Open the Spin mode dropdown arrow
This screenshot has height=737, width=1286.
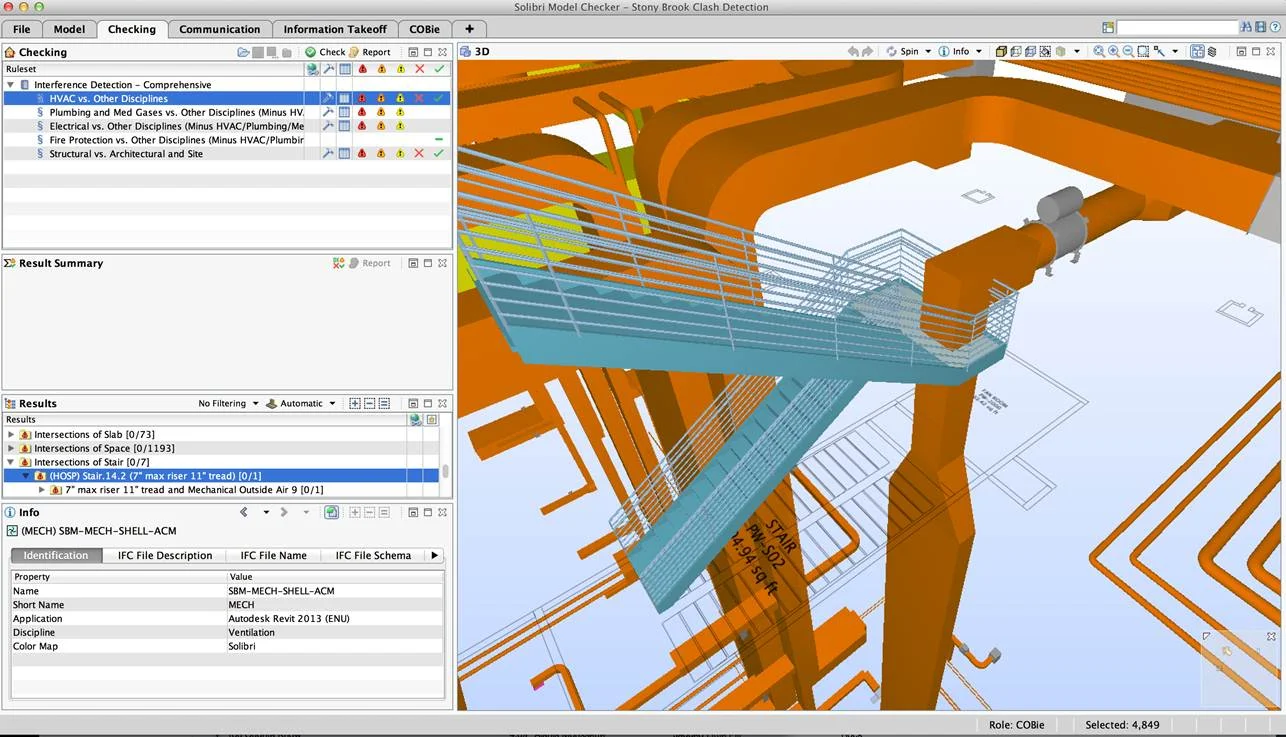point(928,51)
